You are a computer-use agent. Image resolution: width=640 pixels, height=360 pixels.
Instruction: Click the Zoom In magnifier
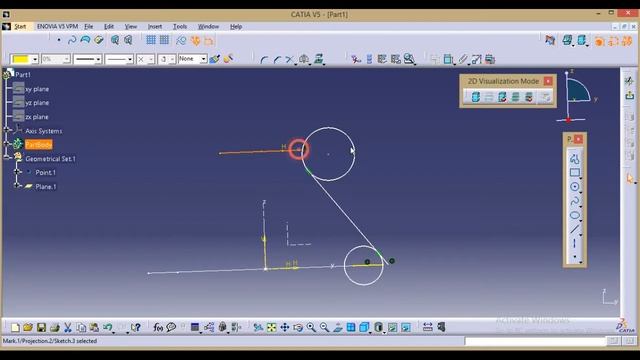click(311, 327)
